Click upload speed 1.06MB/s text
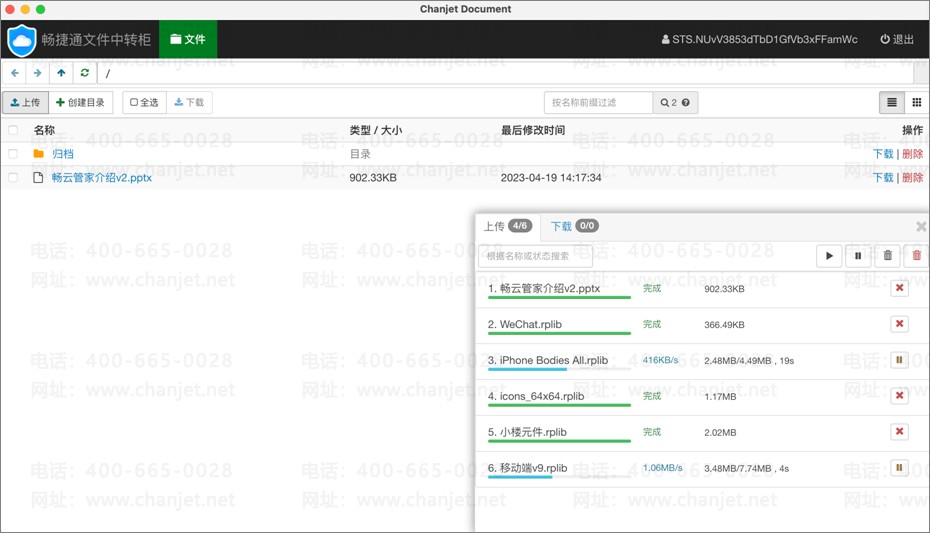This screenshot has height=533, width=930. pyautogui.click(x=663, y=468)
